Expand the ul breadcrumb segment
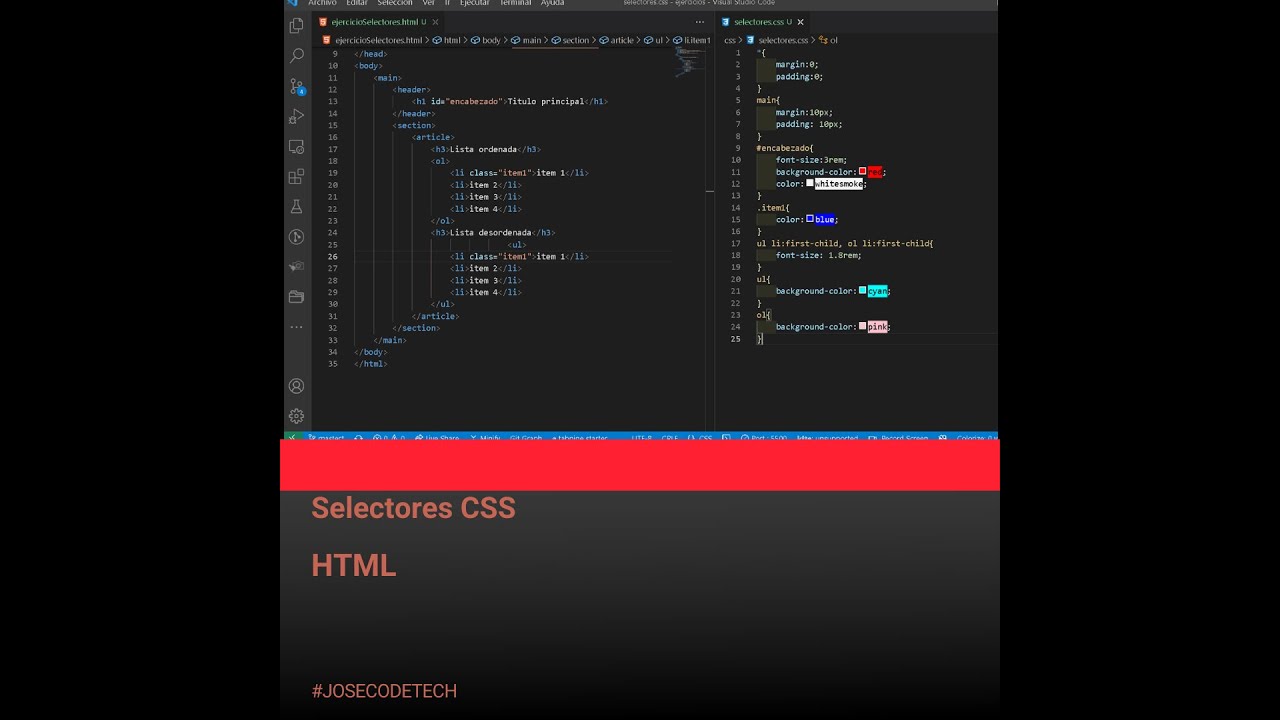 (x=654, y=41)
